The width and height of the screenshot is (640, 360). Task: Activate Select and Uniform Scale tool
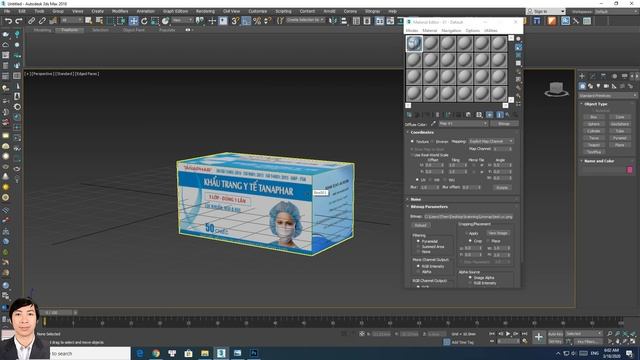point(155,21)
